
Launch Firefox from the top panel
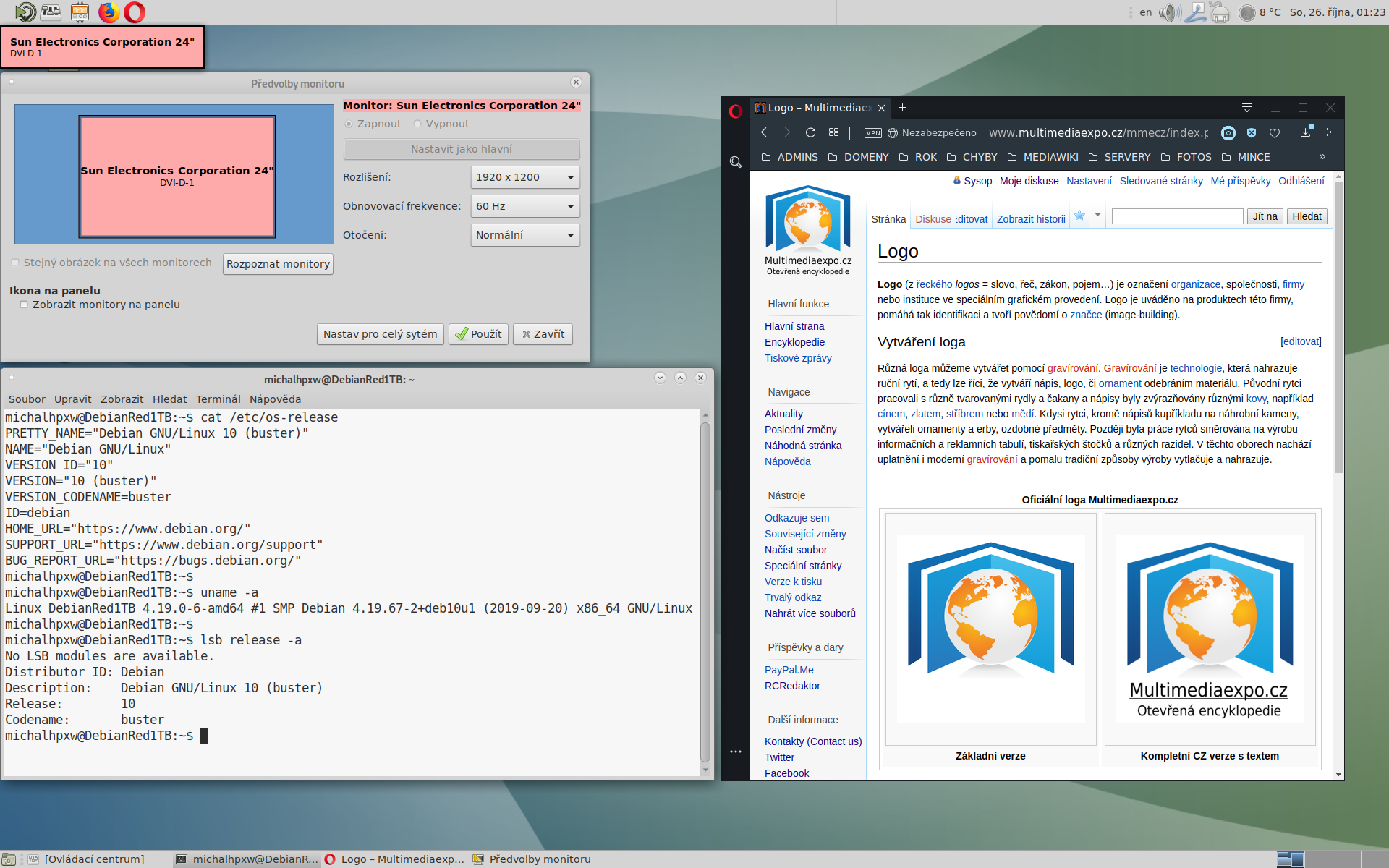[109, 12]
